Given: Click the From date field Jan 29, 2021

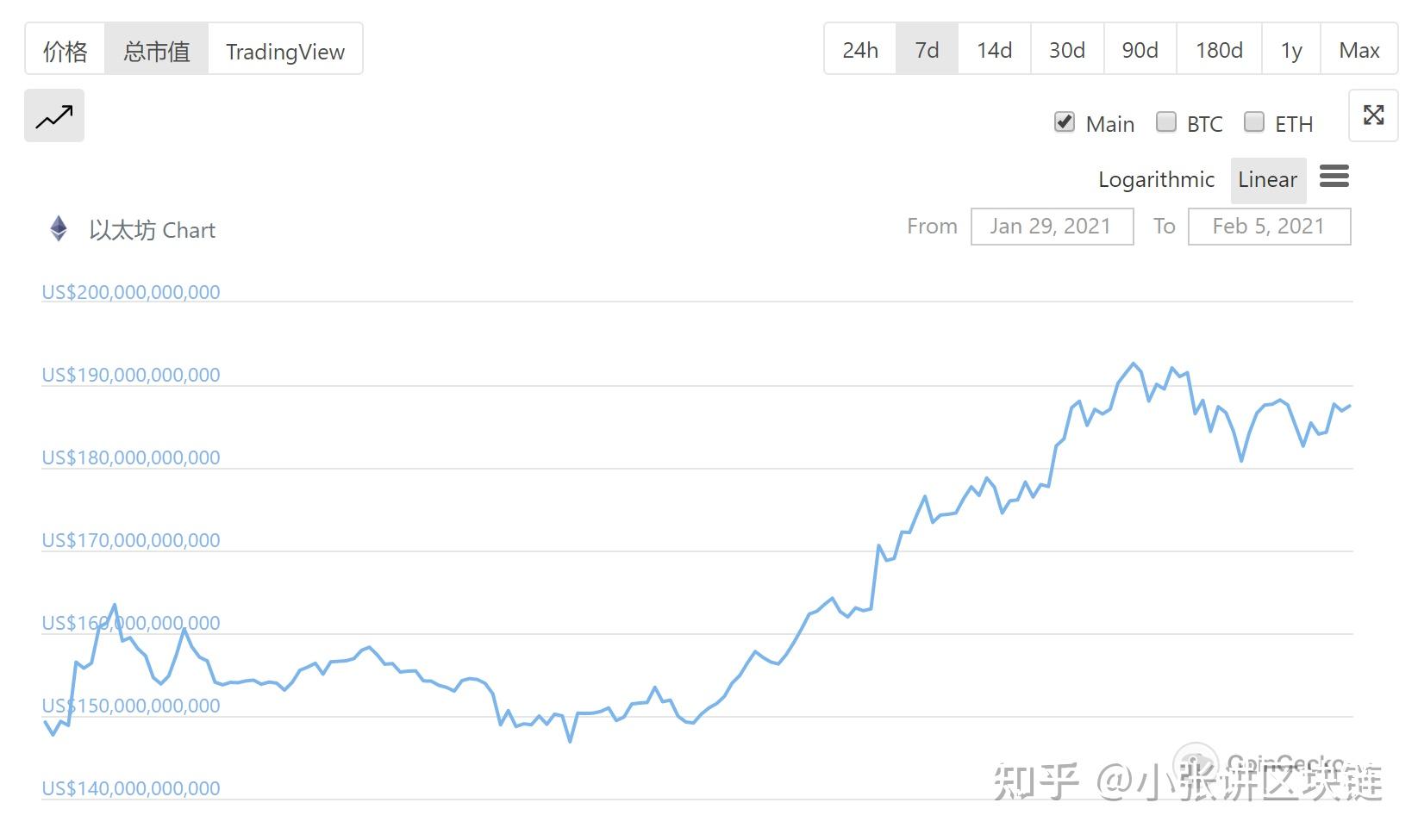Looking at the screenshot, I should point(1052,227).
